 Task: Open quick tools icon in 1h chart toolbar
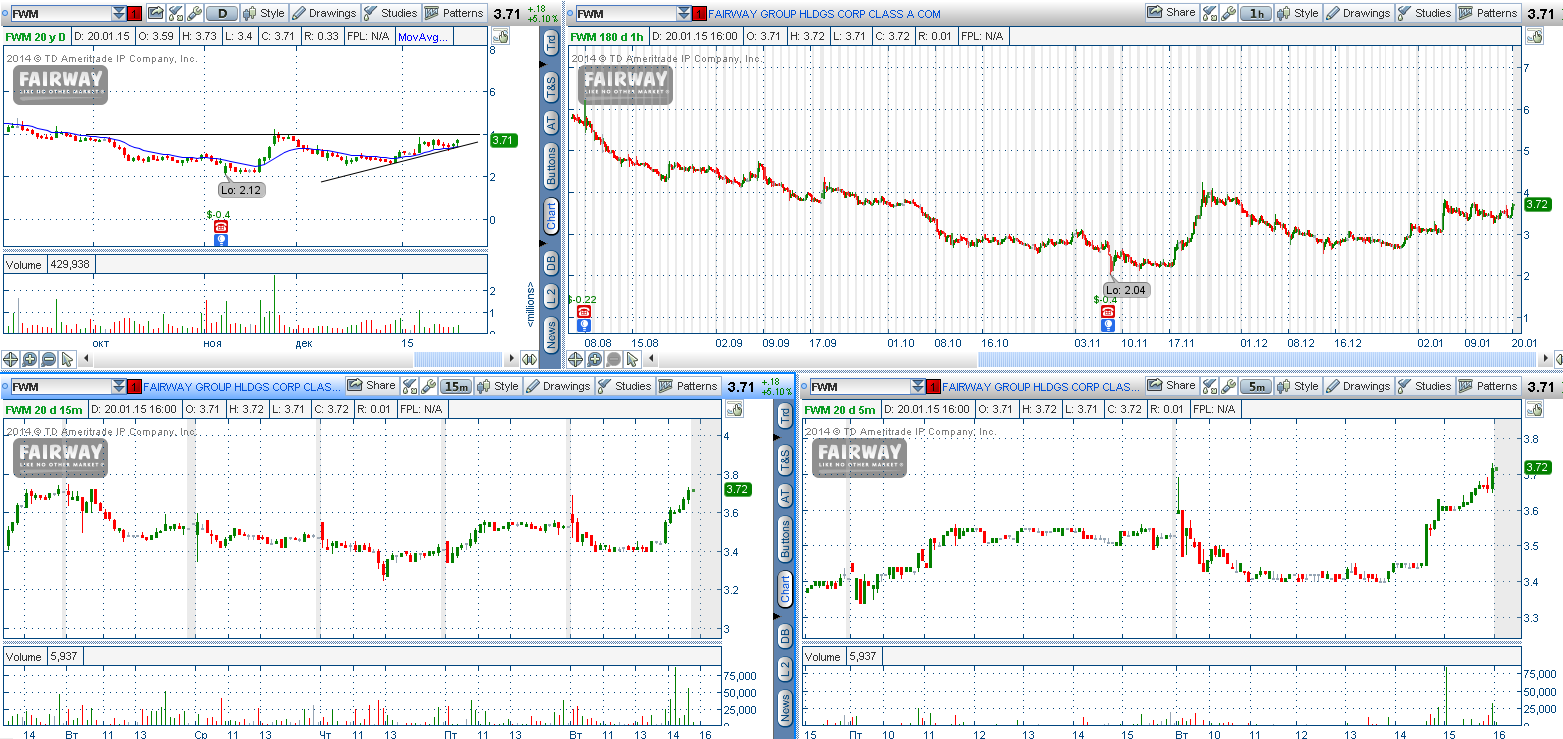click(x=1208, y=13)
